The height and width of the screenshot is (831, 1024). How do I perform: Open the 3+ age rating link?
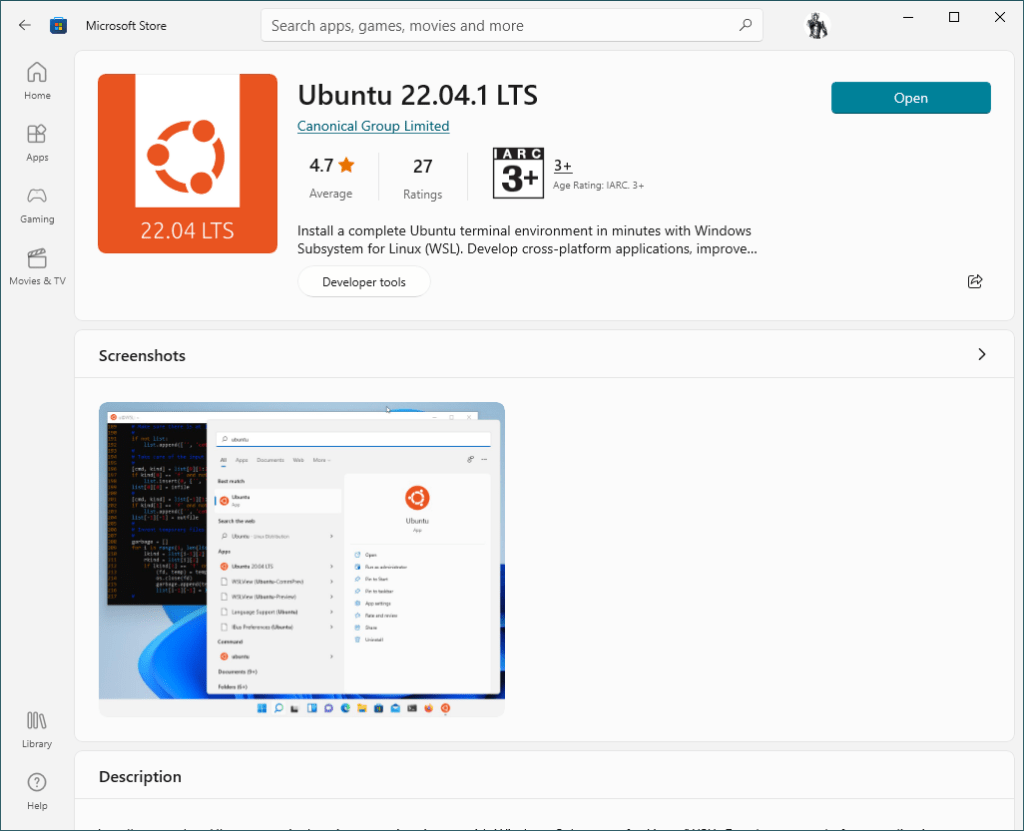pyautogui.click(x=563, y=166)
